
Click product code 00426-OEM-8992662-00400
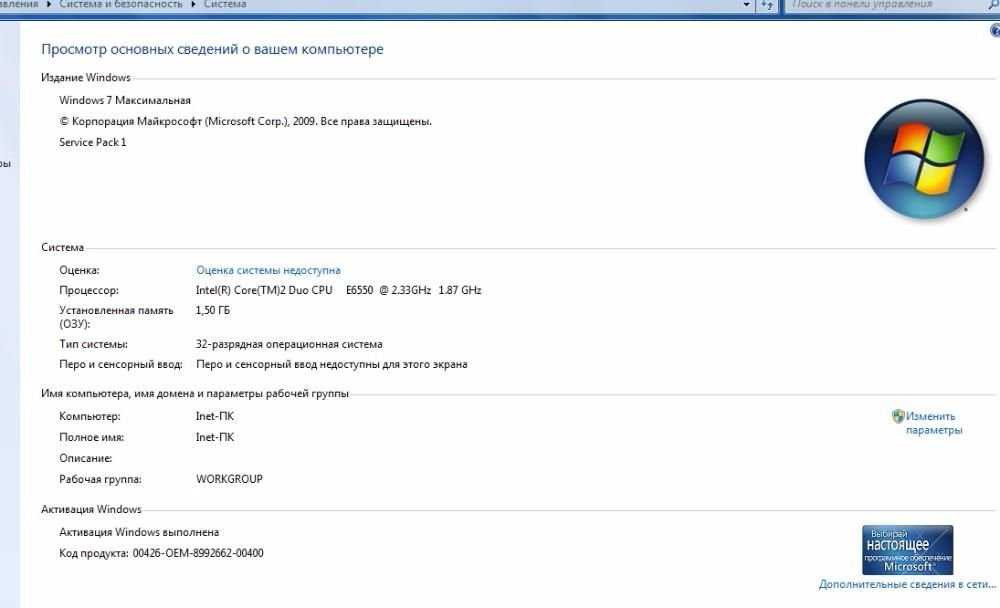point(198,553)
